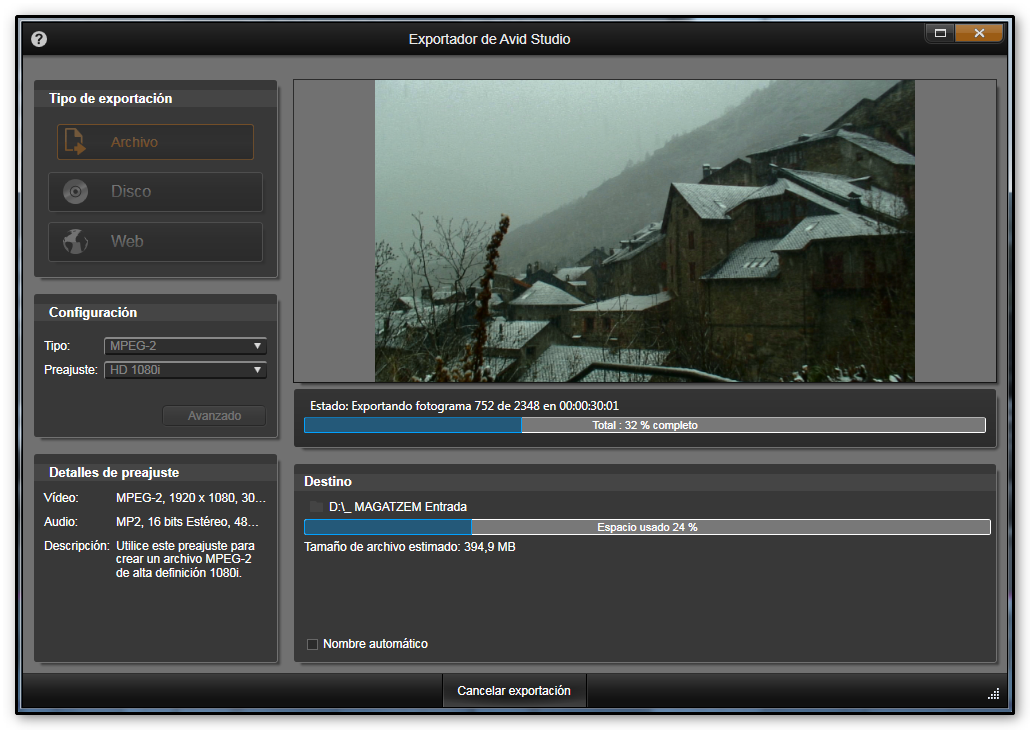Expand the Preajuste dropdown showing HD 1080i

pyautogui.click(x=185, y=370)
